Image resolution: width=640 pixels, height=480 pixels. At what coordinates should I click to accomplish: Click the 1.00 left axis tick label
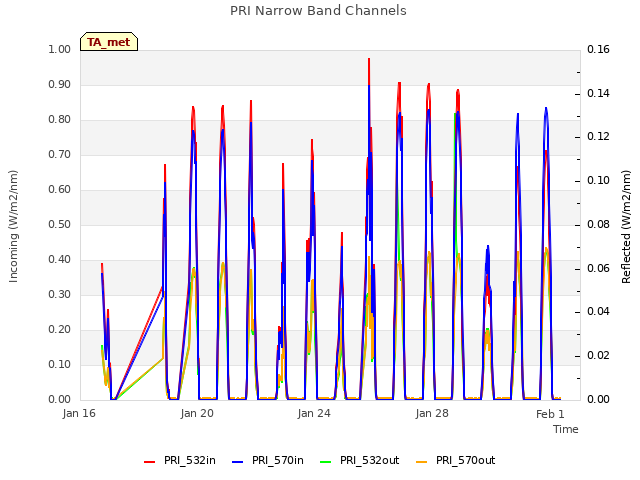(60, 49)
